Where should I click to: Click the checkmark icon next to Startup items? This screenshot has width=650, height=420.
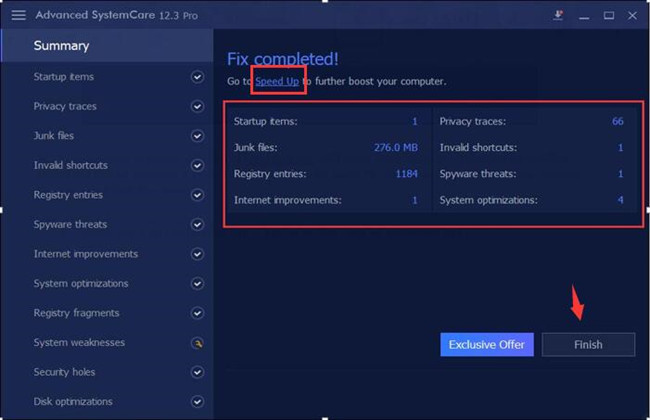click(197, 77)
